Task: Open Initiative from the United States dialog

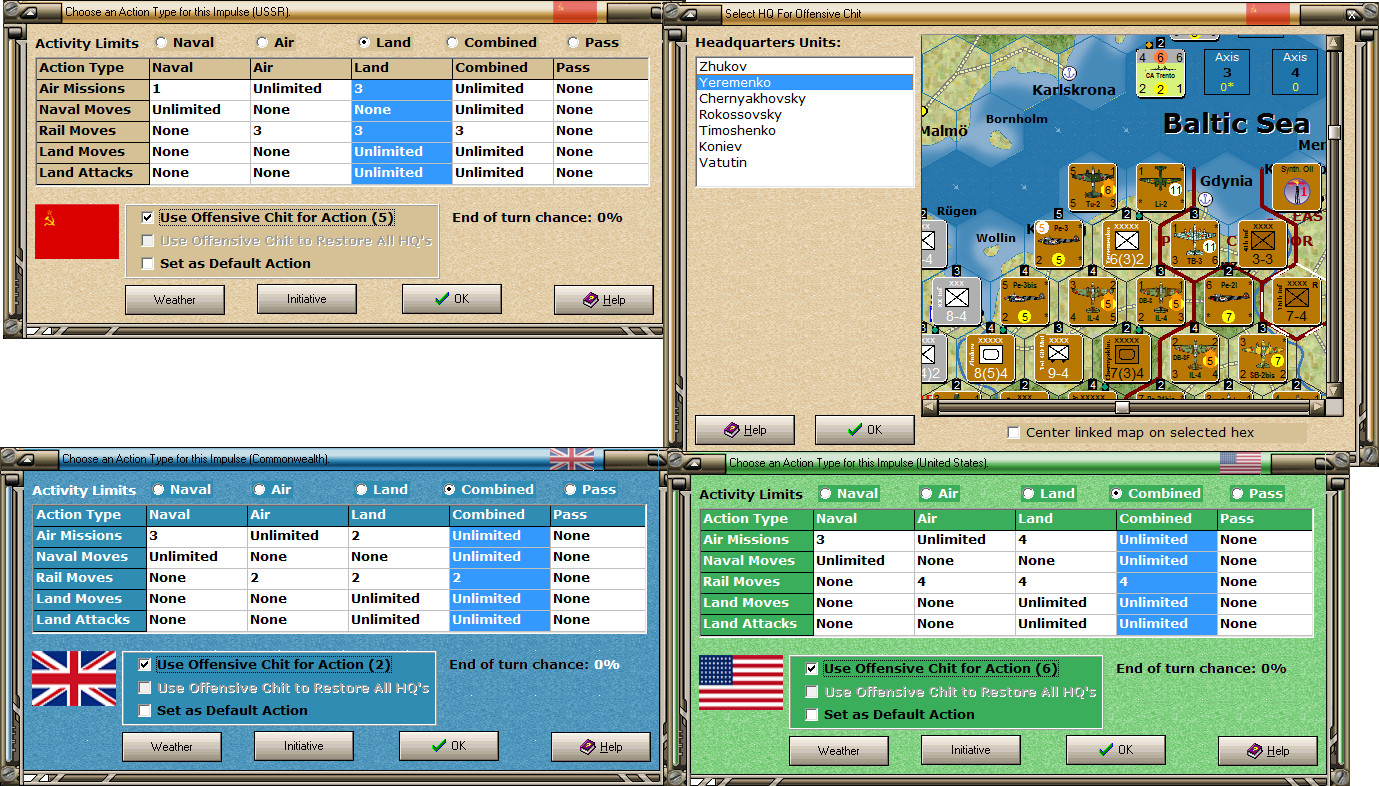Action: coord(971,750)
